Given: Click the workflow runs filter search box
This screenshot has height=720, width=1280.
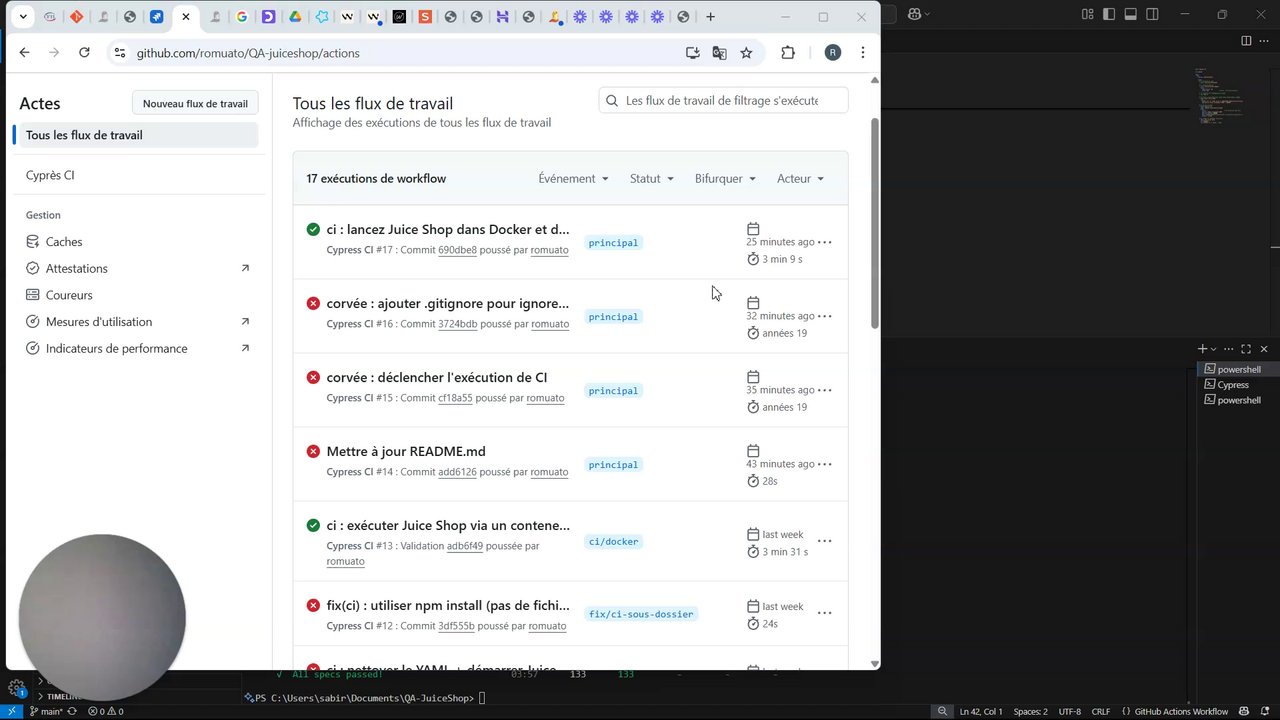Looking at the screenshot, I should [x=723, y=100].
